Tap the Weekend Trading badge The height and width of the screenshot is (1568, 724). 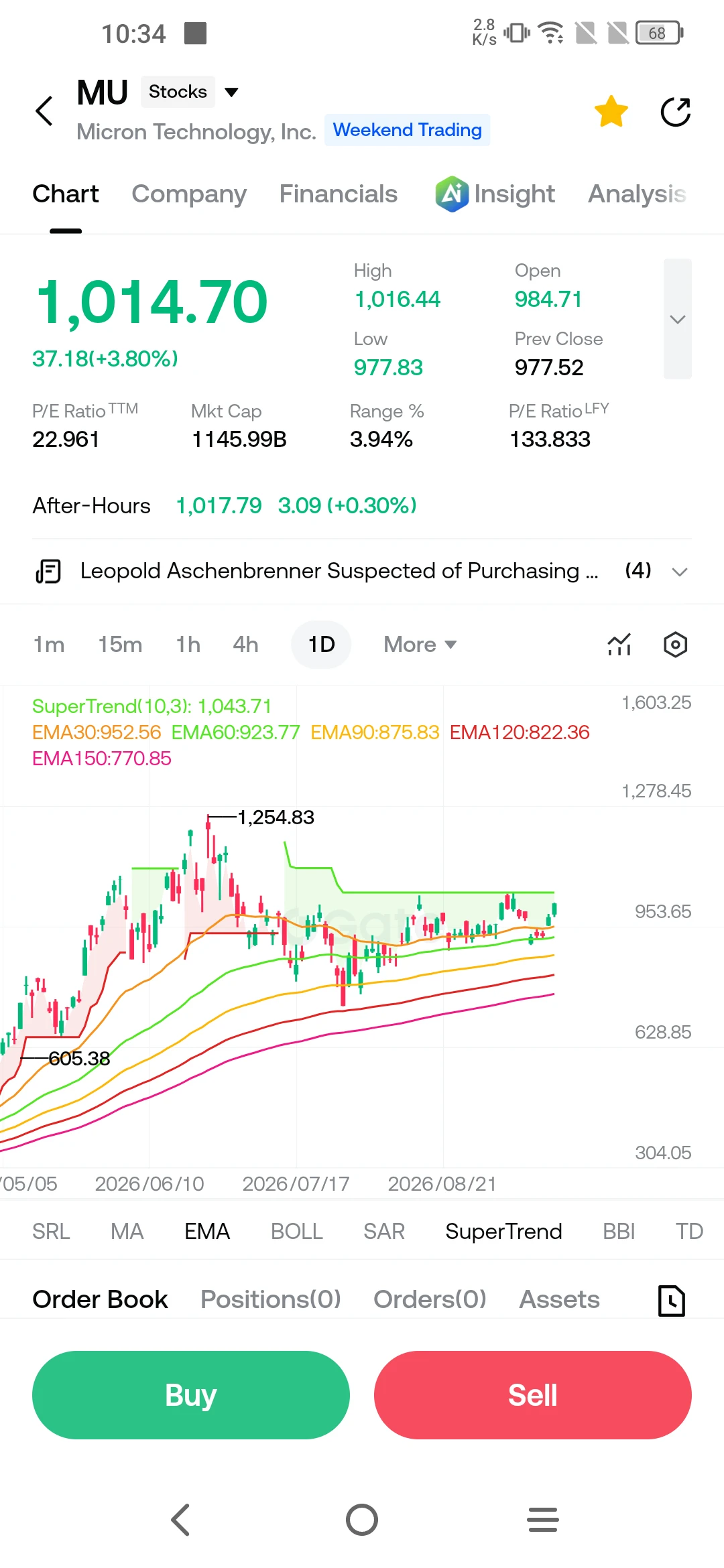coord(408,130)
